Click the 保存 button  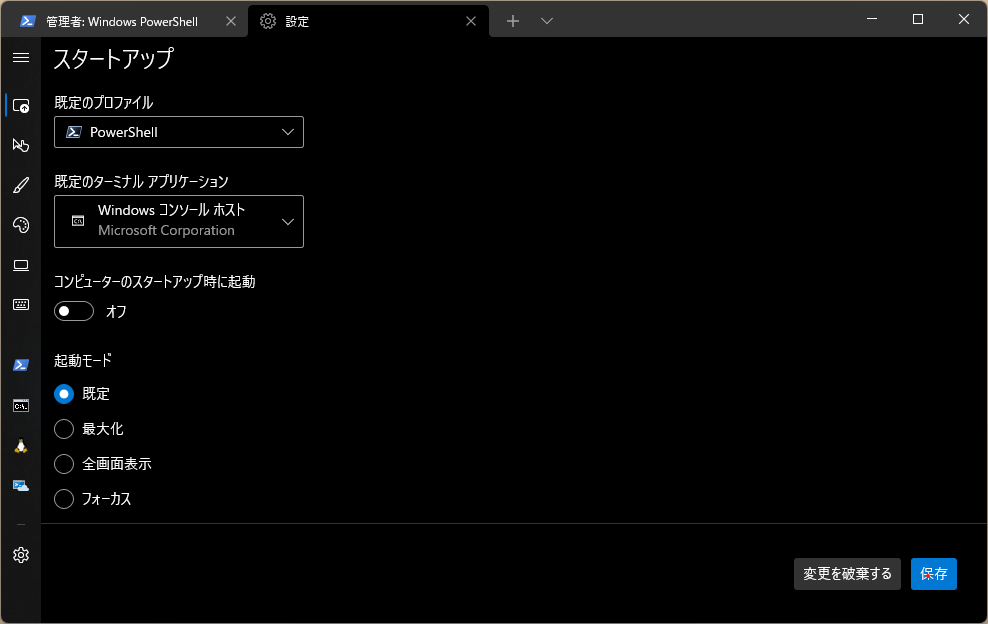933,574
